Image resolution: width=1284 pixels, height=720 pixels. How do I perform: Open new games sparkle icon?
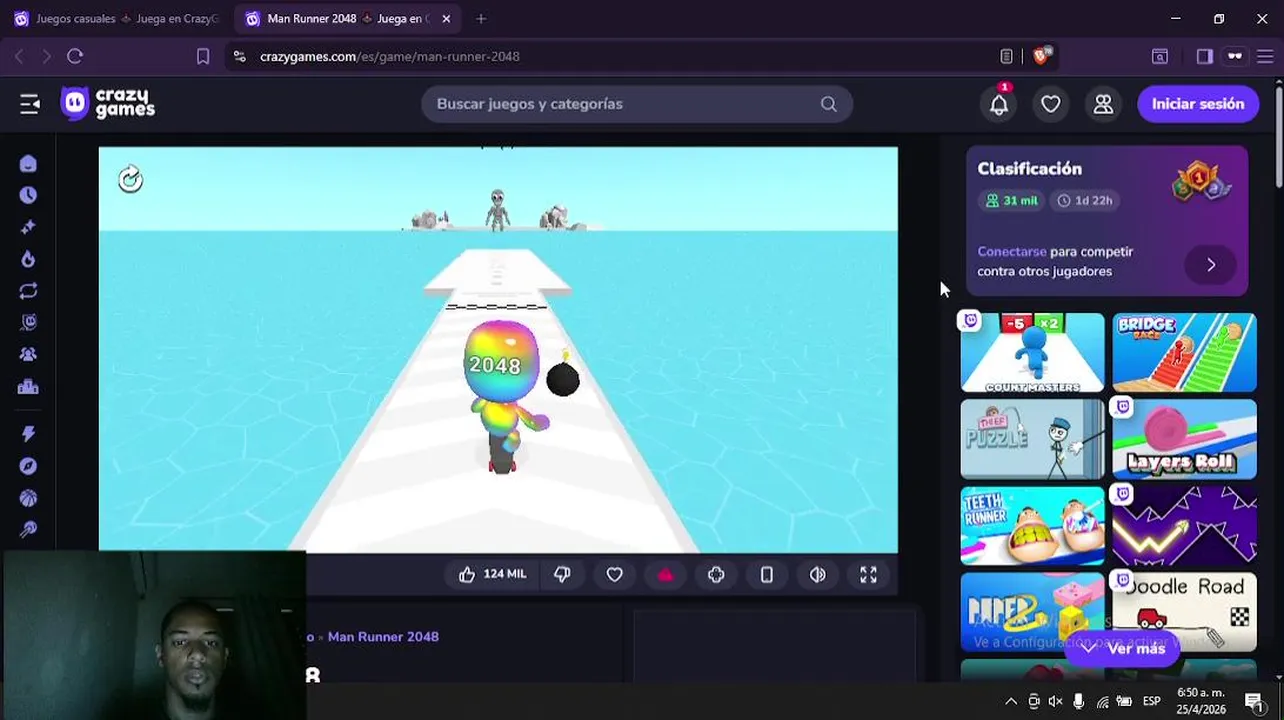point(28,227)
